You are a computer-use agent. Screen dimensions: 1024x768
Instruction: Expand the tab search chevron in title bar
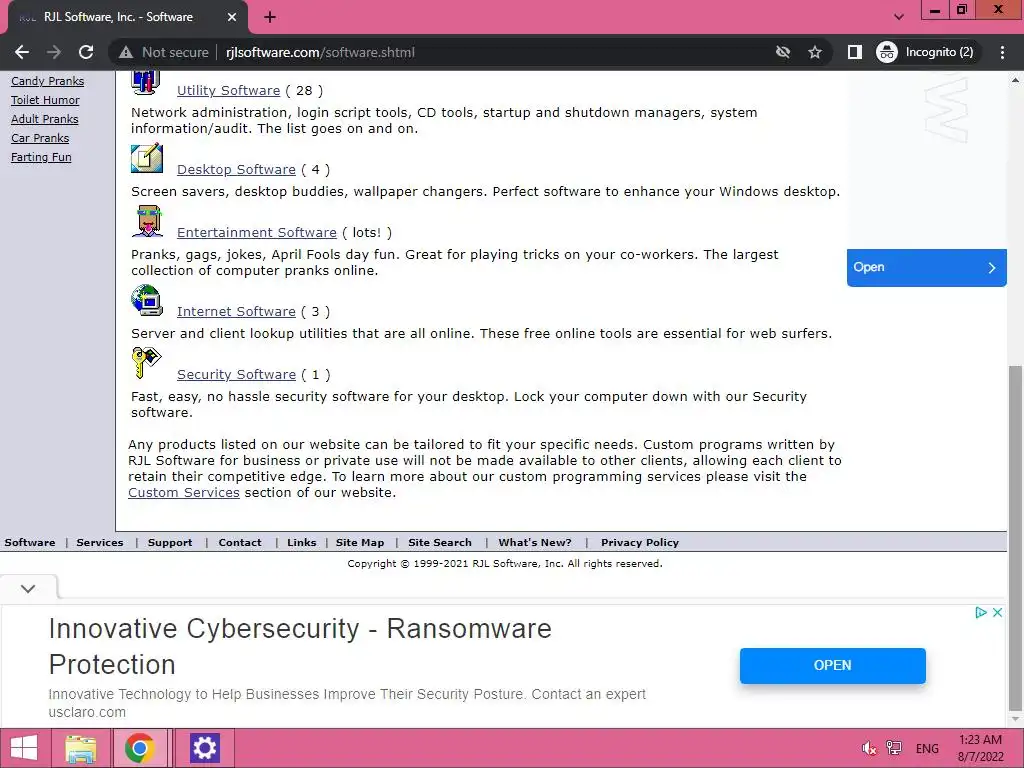tap(899, 17)
